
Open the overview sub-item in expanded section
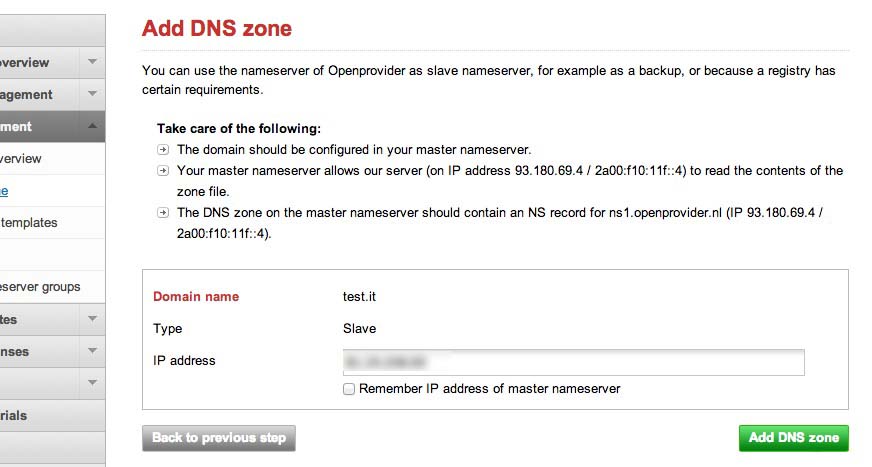pos(21,159)
